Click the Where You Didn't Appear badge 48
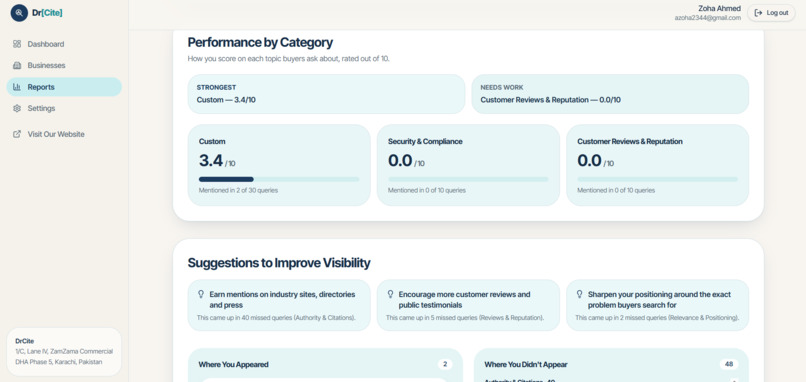The width and height of the screenshot is (806, 382). (729, 365)
